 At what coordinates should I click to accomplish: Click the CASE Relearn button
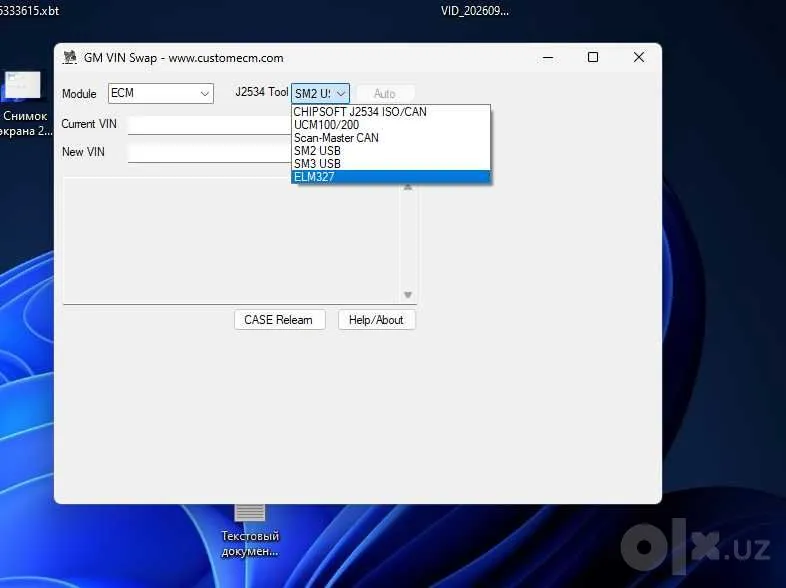[280, 320]
